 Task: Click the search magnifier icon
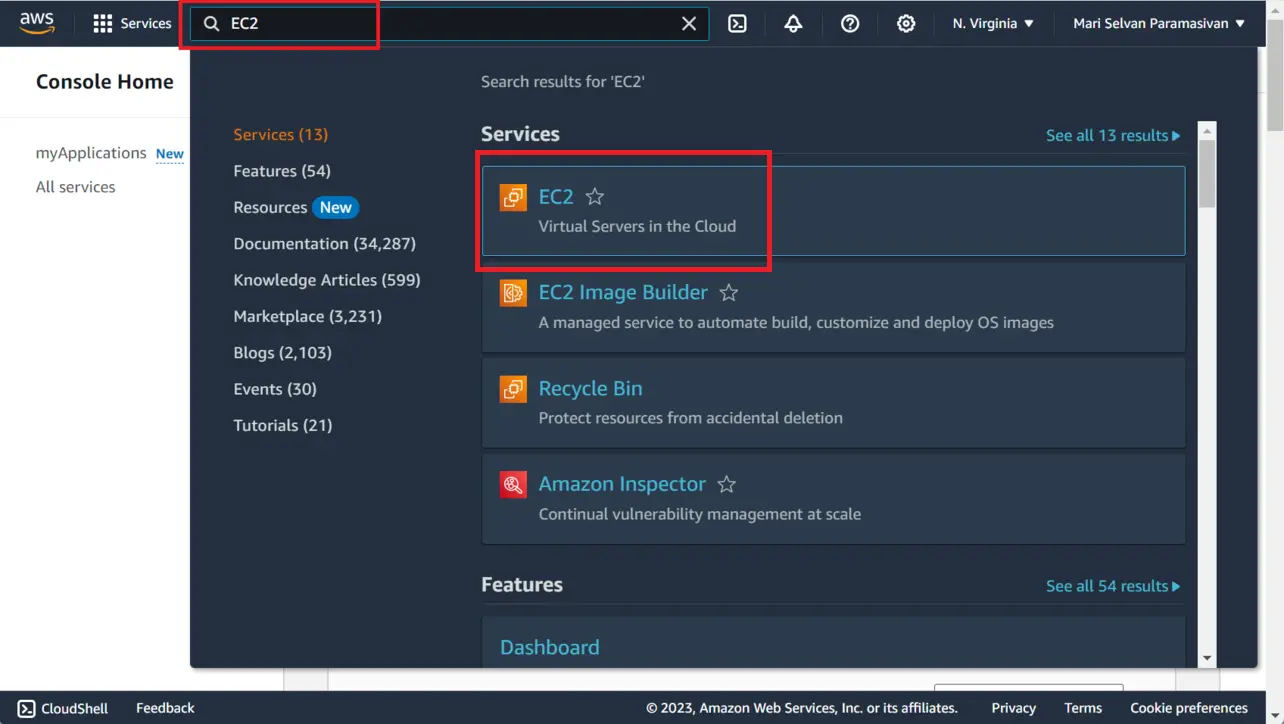[x=212, y=23]
